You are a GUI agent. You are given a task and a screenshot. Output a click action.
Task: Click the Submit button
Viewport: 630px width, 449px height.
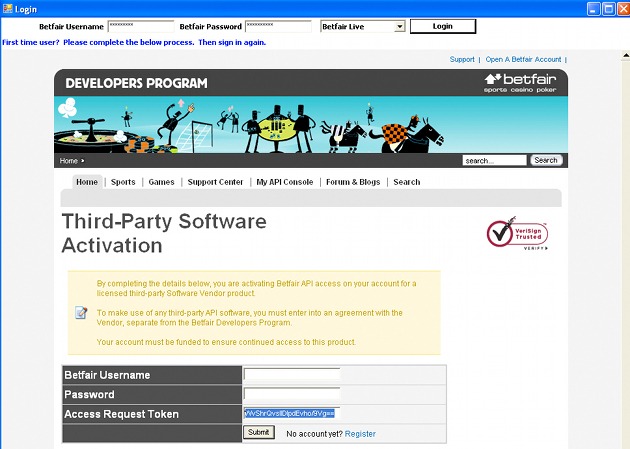pos(259,432)
